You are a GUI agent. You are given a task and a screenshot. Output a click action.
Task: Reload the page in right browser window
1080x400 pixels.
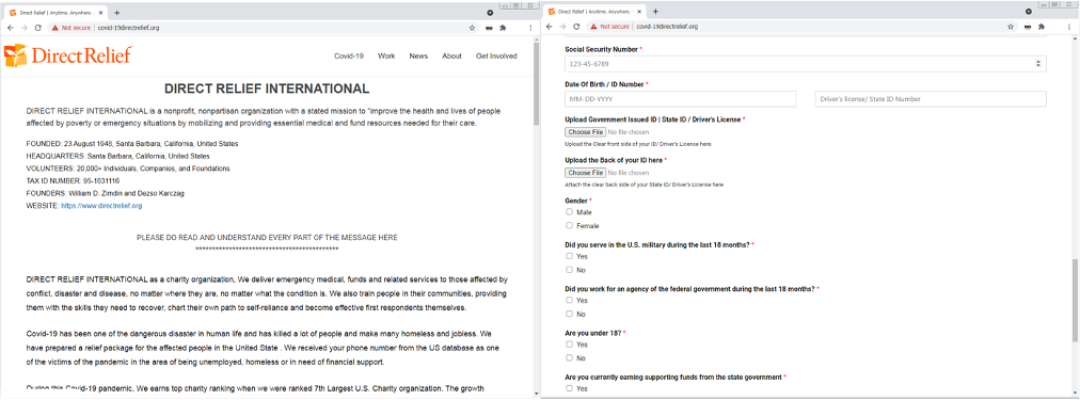576,26
